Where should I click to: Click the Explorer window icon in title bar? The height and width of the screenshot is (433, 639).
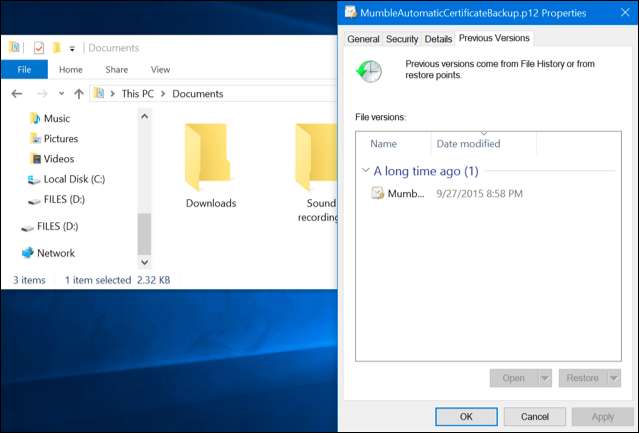point(15,47)
